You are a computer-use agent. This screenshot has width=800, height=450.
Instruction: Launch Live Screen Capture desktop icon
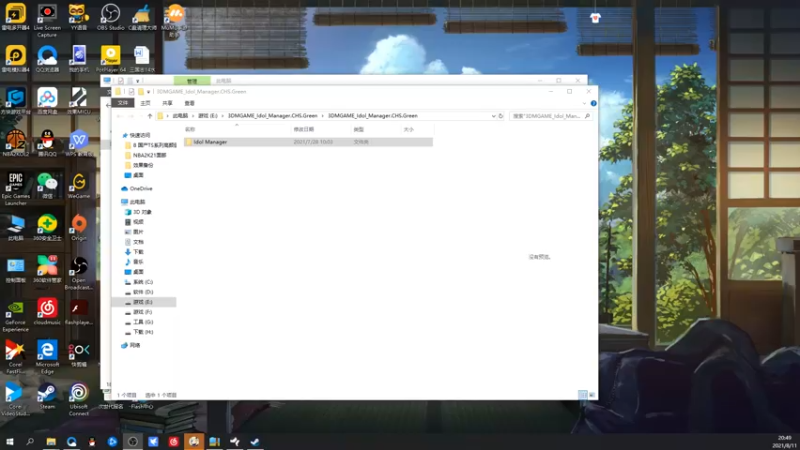[x=47, y=20]
